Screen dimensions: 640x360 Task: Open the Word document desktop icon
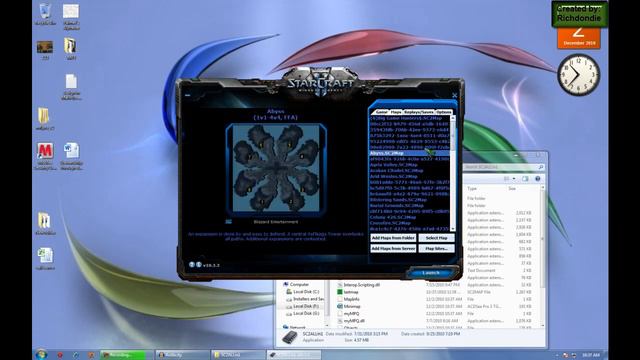tap(71, 156)
